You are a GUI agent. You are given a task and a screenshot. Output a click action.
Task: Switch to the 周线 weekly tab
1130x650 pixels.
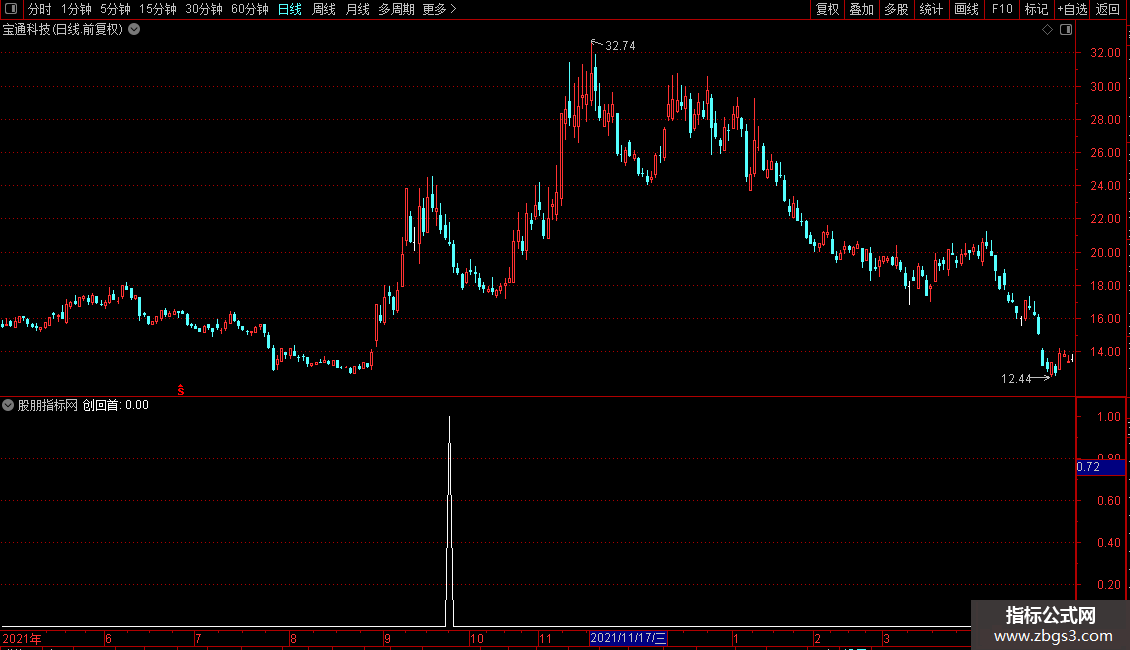click(x=324, y=9)
